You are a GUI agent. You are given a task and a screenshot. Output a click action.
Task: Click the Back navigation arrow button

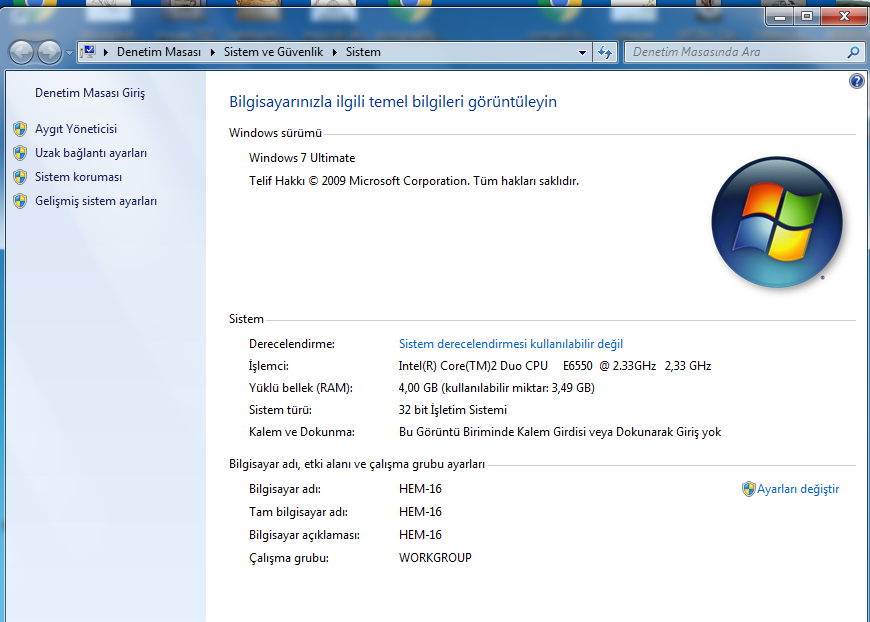21,53
